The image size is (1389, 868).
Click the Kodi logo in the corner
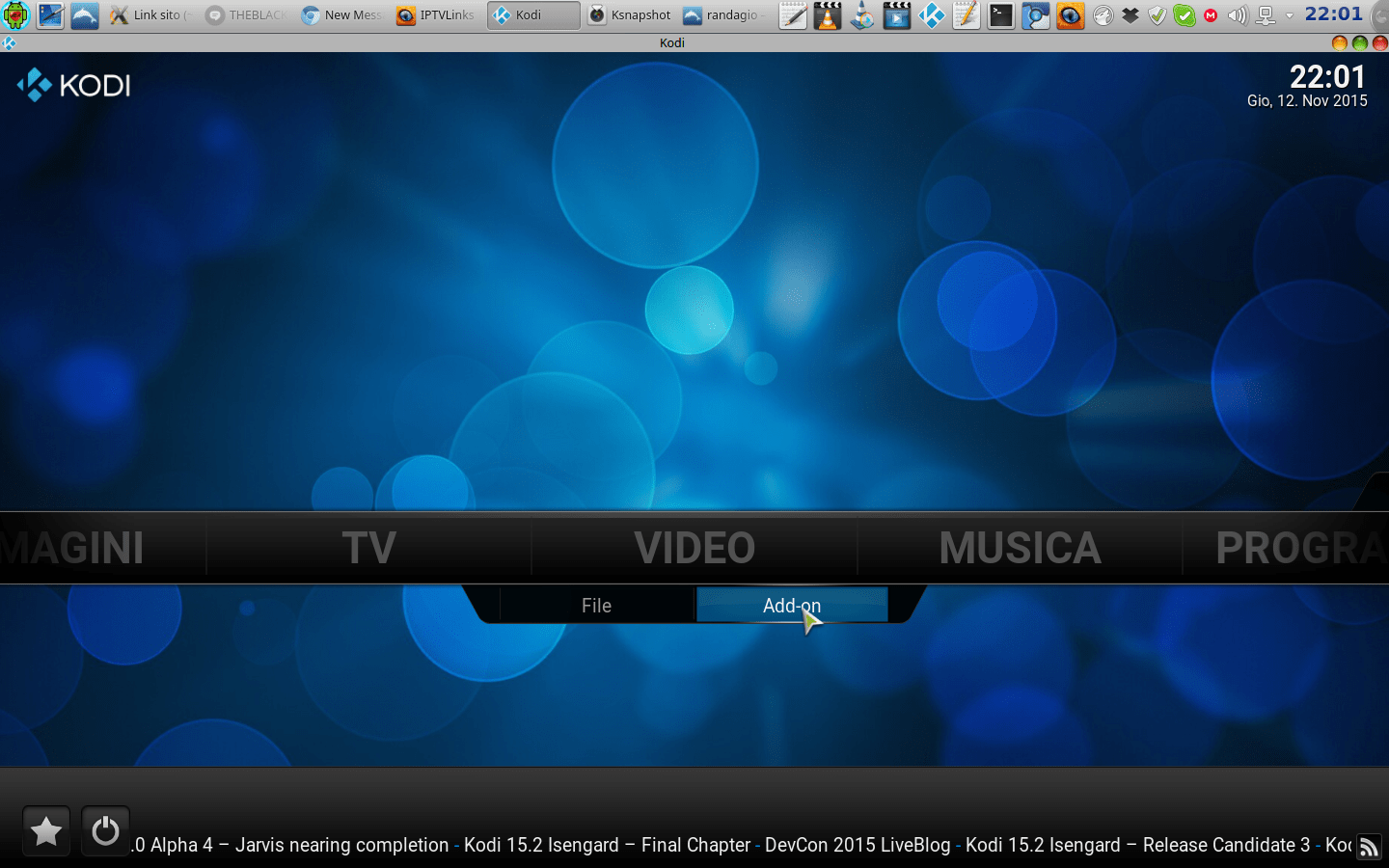(x=74, y=85)
